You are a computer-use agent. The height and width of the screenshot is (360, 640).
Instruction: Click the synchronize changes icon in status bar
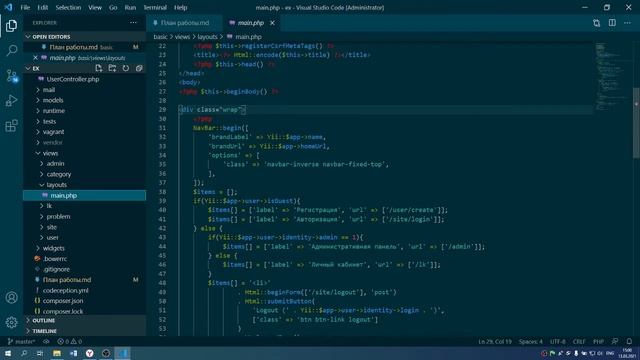click(x=46, y=341)
